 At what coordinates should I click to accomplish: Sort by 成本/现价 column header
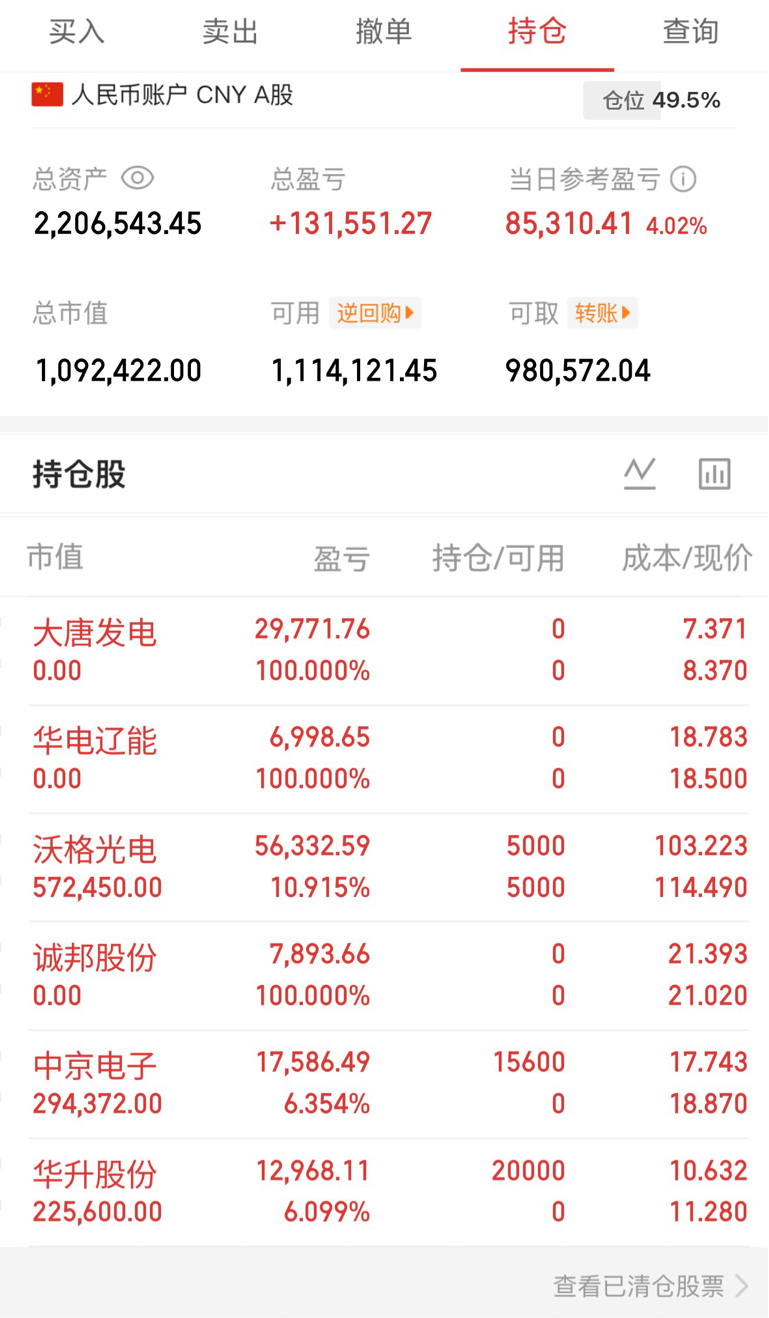(x=687, y=558)
